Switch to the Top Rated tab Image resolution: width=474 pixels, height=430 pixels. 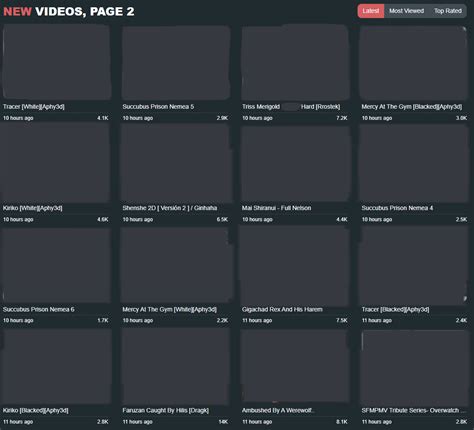tap(448, 11)
